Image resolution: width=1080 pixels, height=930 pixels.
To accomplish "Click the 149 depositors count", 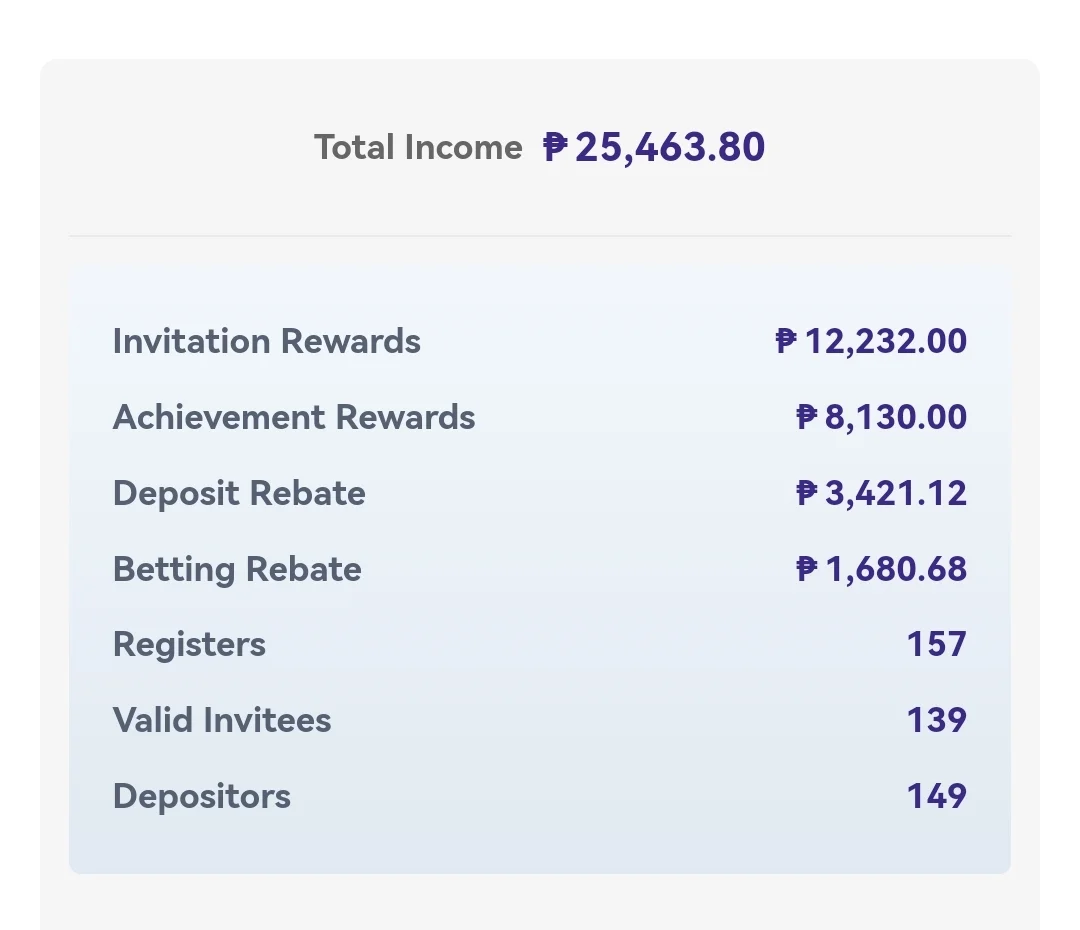I will tap(937, 796).
